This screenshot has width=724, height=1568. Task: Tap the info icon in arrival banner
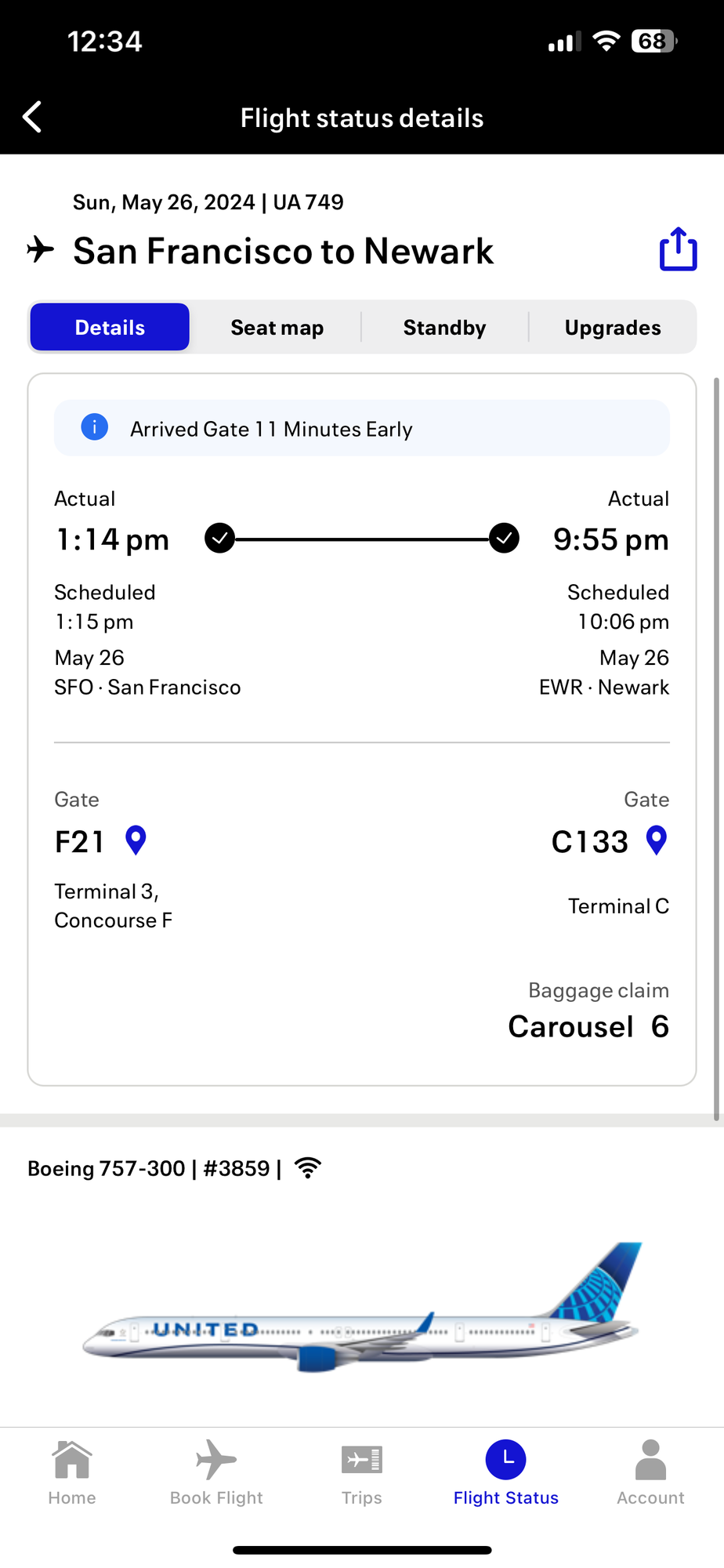tap(95, 427)
